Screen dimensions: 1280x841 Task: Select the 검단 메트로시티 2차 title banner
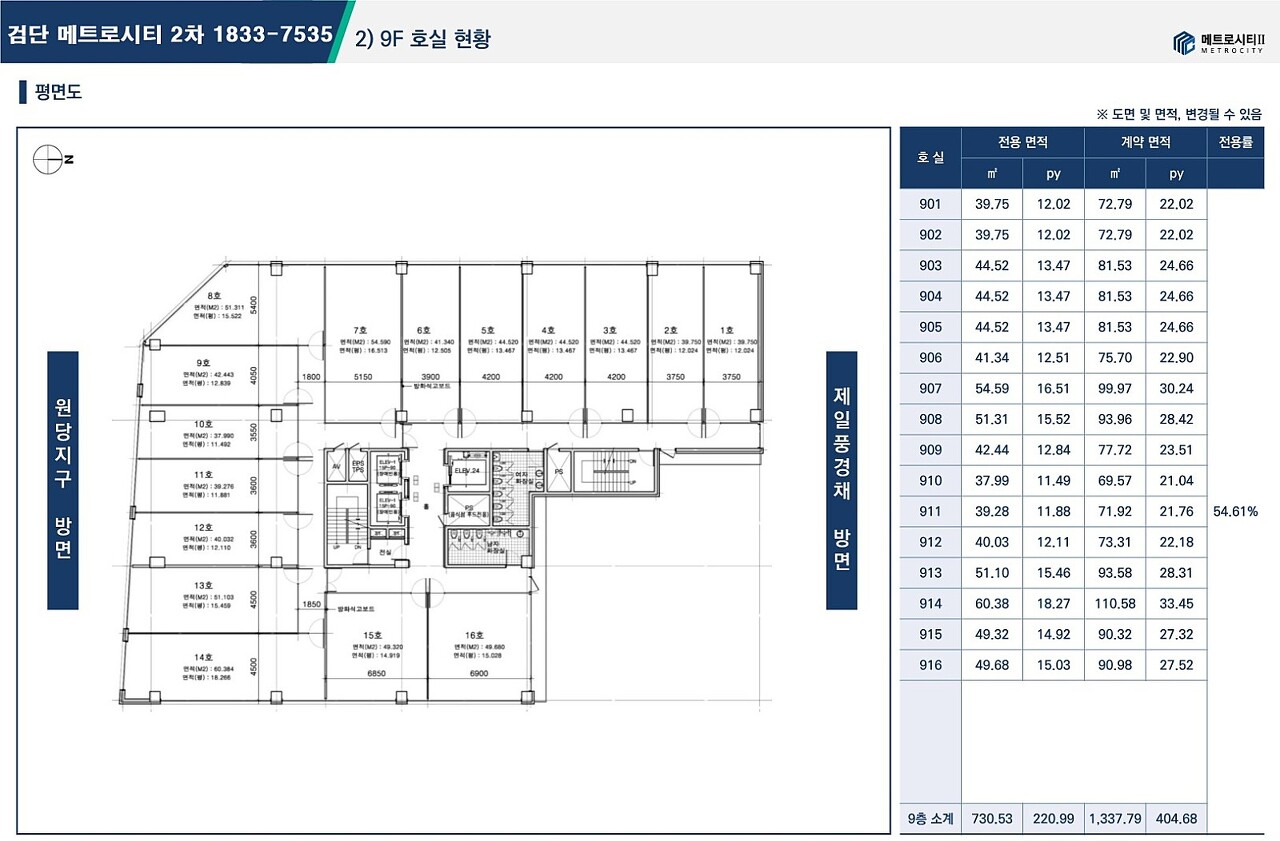[170, 34]
